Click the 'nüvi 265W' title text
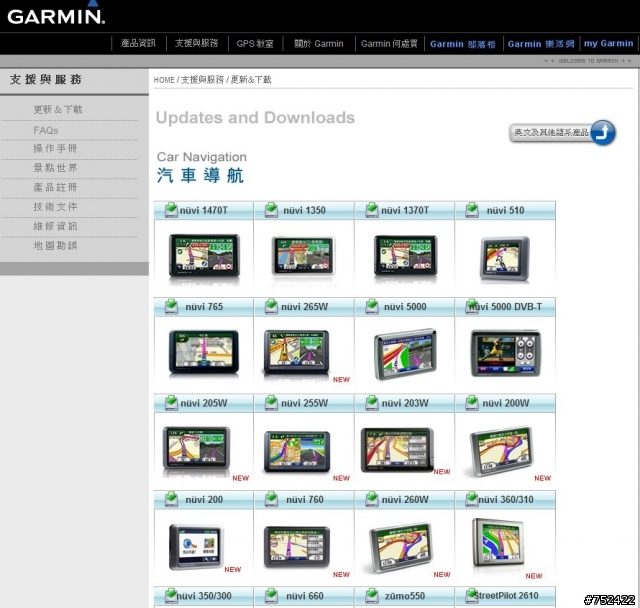Screen dimensions: 640x608 [x=304, y=307]
